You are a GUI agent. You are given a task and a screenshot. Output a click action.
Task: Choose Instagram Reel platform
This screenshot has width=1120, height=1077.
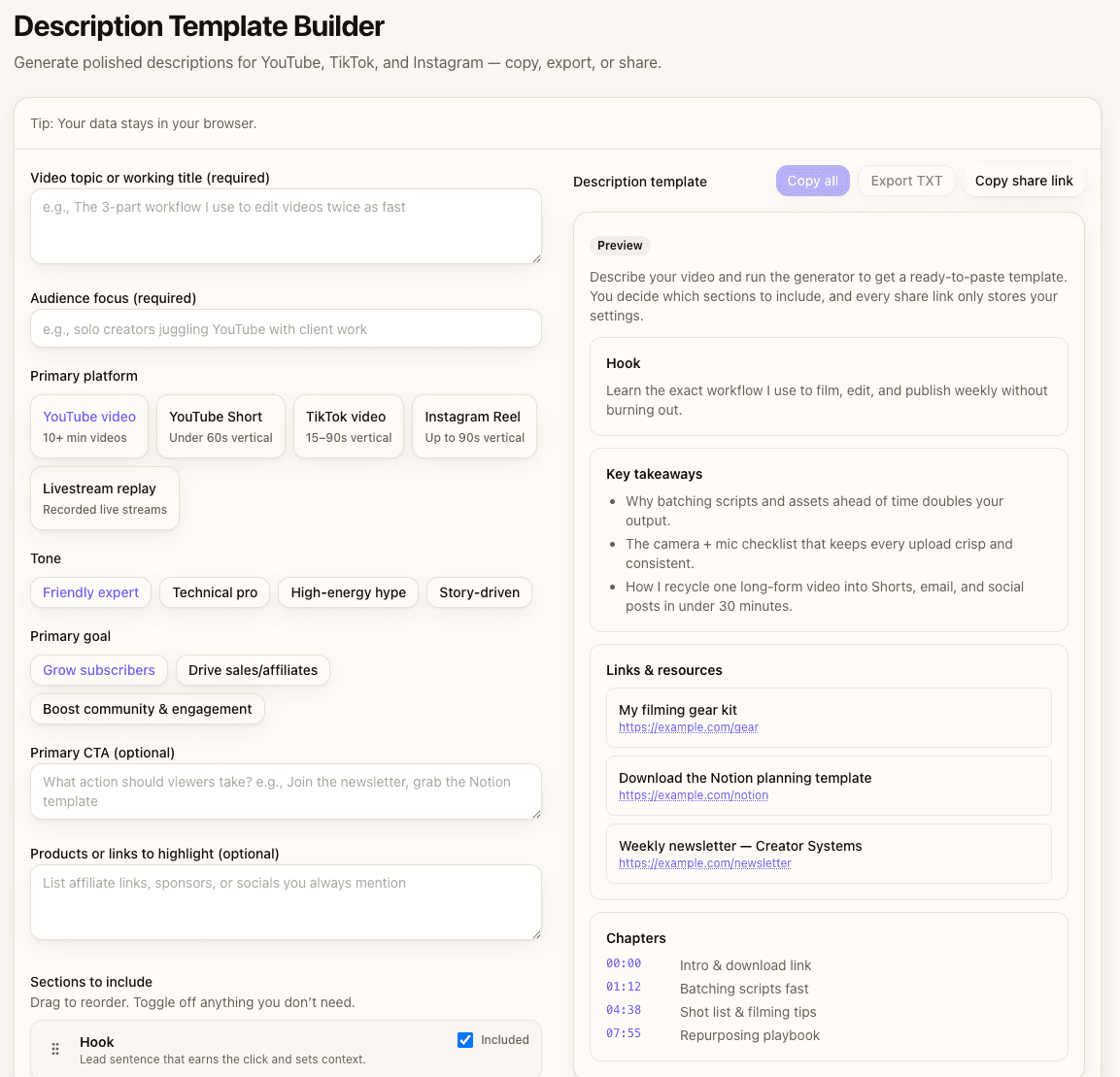473,425
